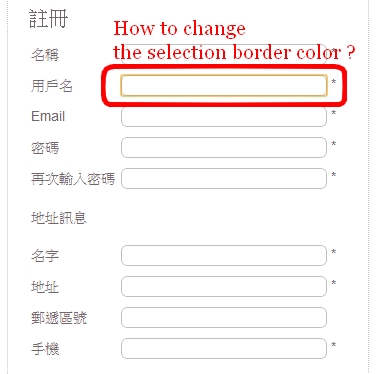Click the 地址訊息 section heading

click(x=59, y=218)
